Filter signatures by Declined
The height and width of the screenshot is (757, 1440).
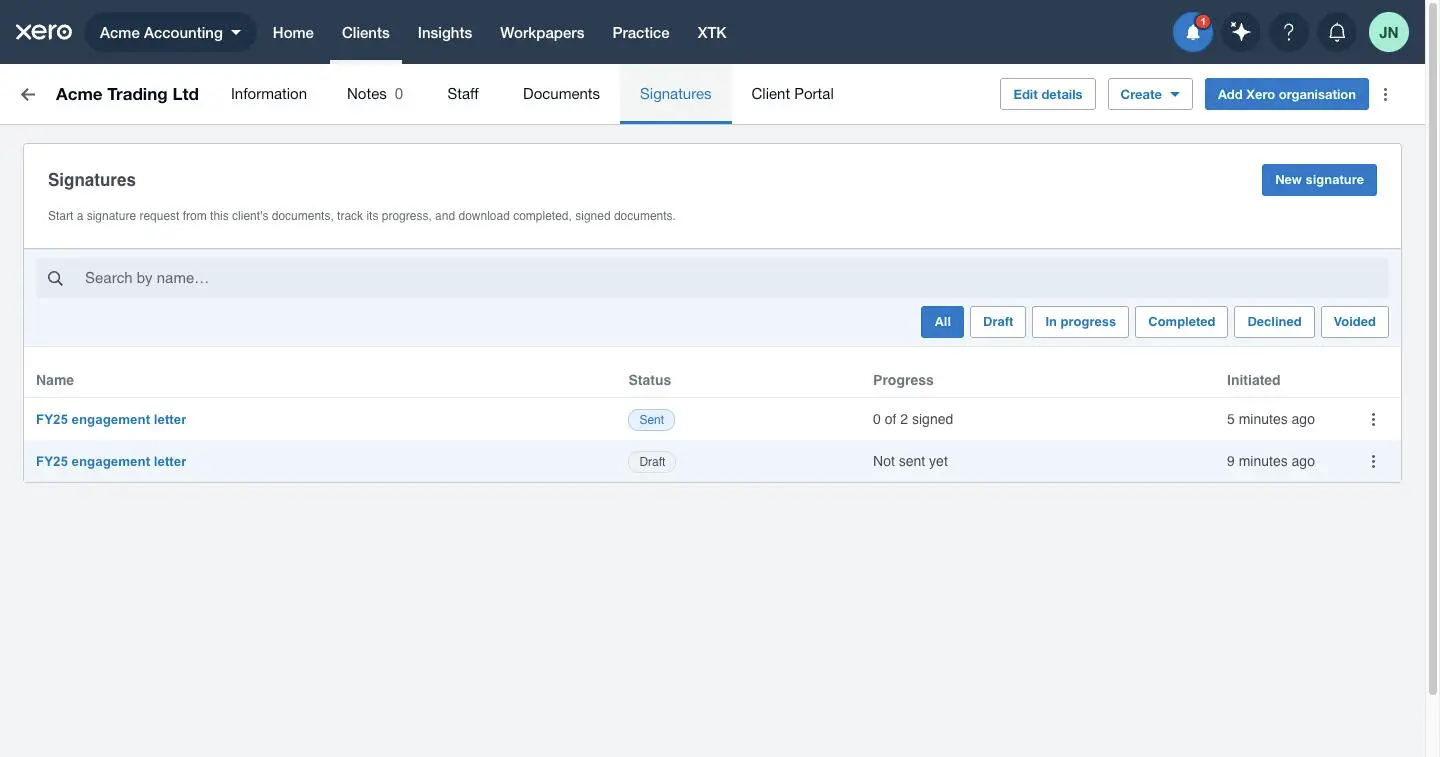[1274, 322]
